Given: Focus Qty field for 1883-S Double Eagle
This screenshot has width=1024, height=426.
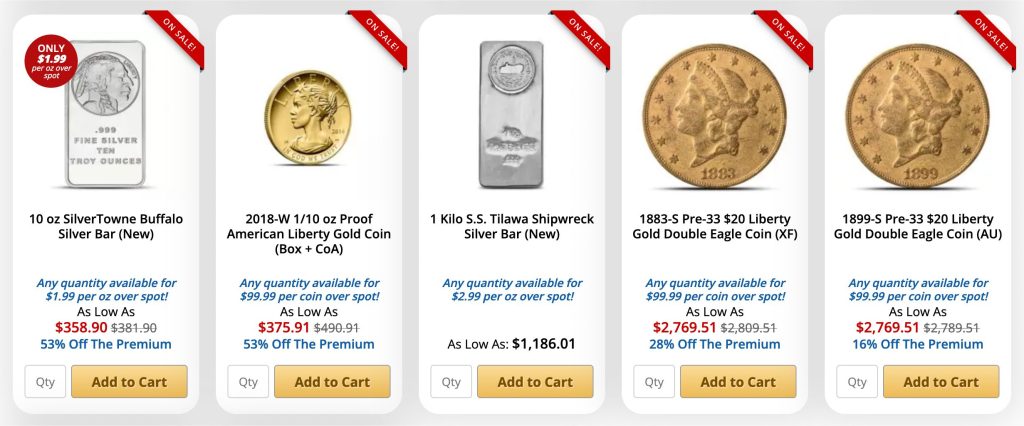Looking at the screenshot, I should click(654, 381).
